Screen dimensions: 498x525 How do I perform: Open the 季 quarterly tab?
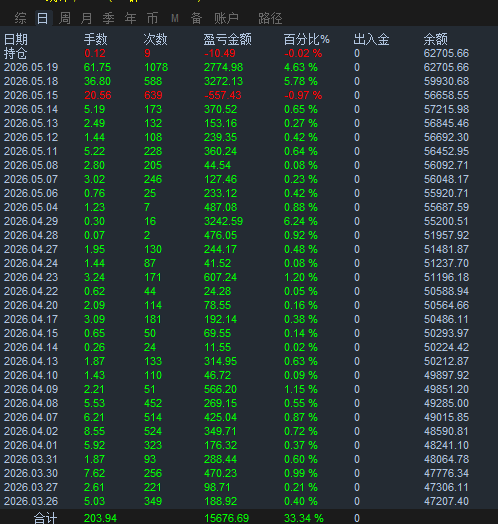pyautogui.click(x=109, y=18)
